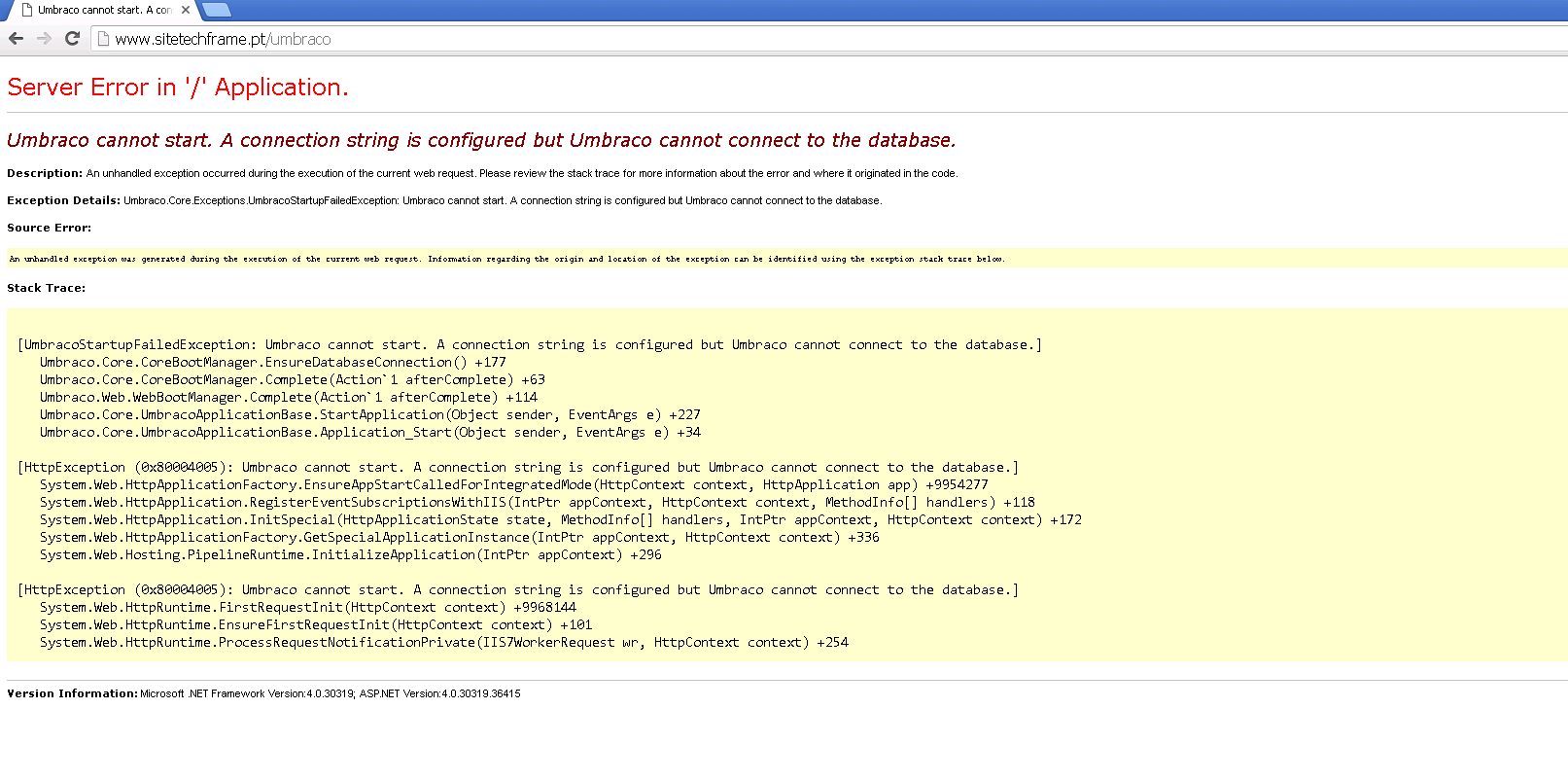Click the 'Source Error:' label

coord(49,228)
